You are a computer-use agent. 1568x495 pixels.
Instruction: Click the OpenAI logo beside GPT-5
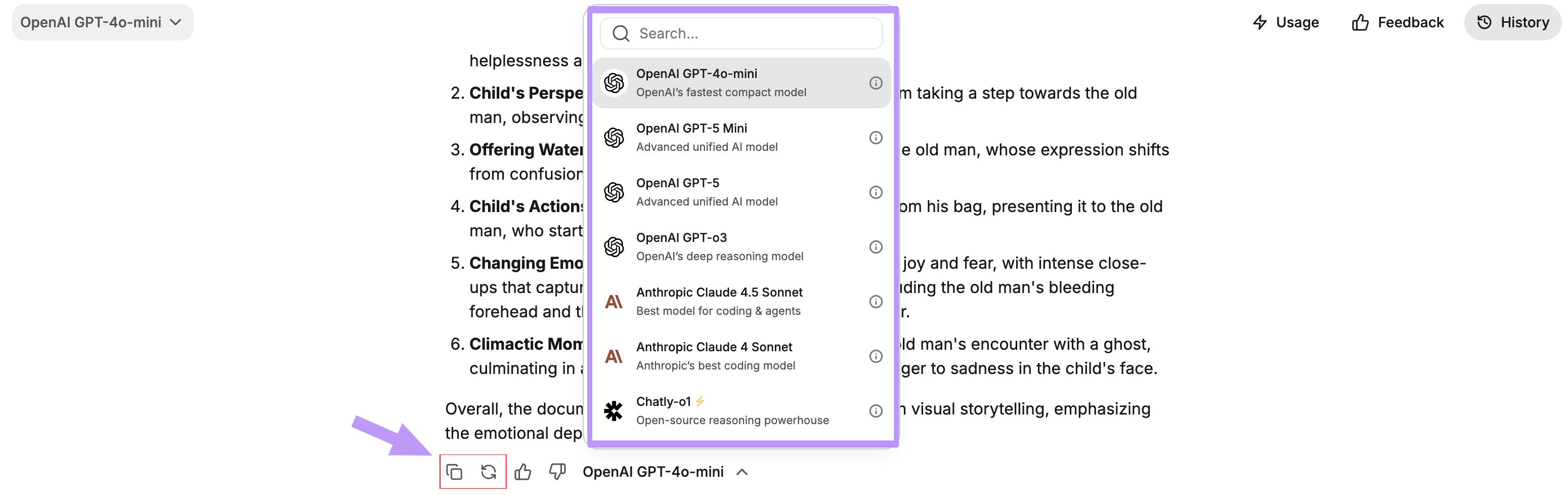(614, 191)
